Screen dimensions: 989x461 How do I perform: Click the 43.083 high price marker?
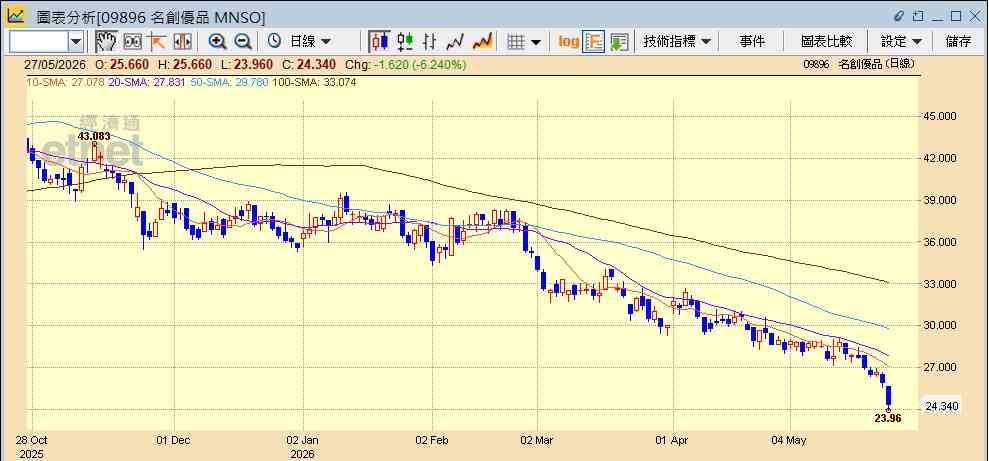[94, 136]
